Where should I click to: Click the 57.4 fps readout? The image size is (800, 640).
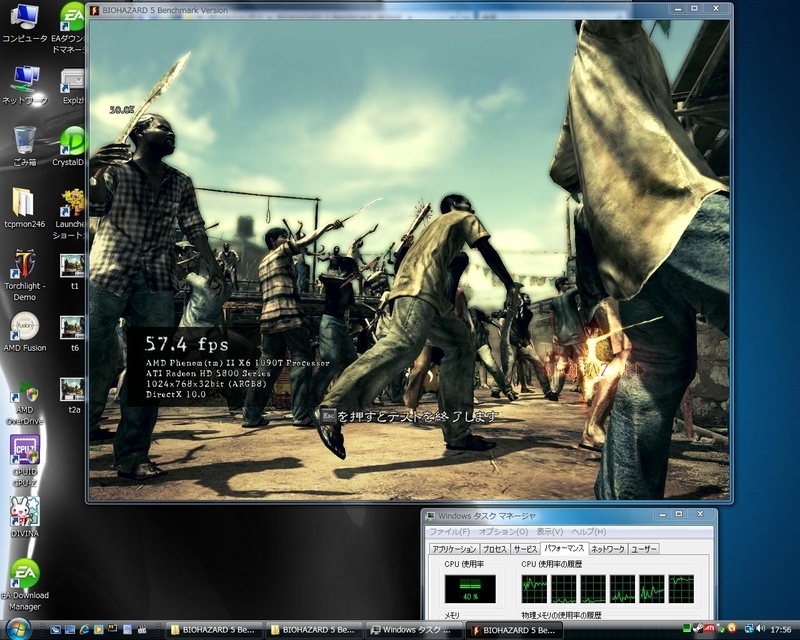[187, 344]
